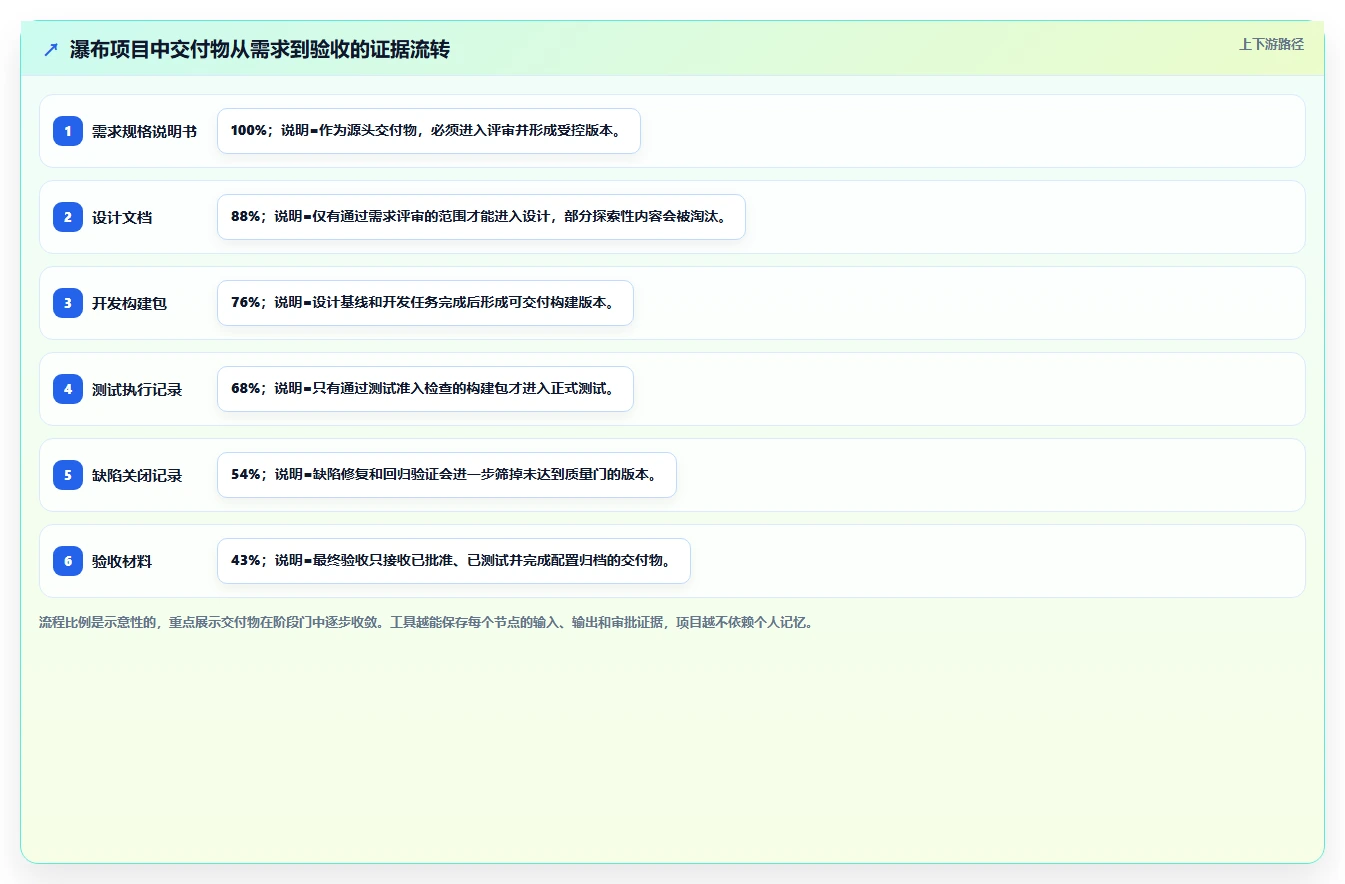Click the 43% description box
1345x884 pixels.
click(x=454, y=561)
